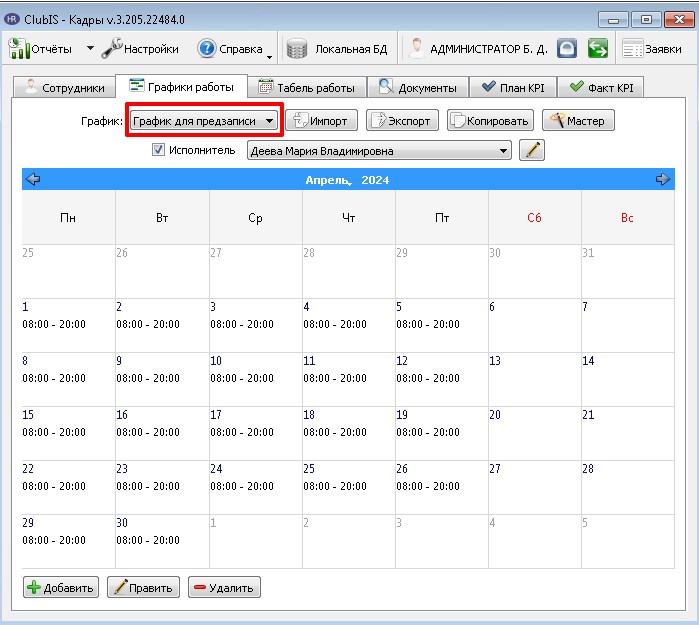Click the Добавить button
Screen dimensions: 699x625
[61, 588]
